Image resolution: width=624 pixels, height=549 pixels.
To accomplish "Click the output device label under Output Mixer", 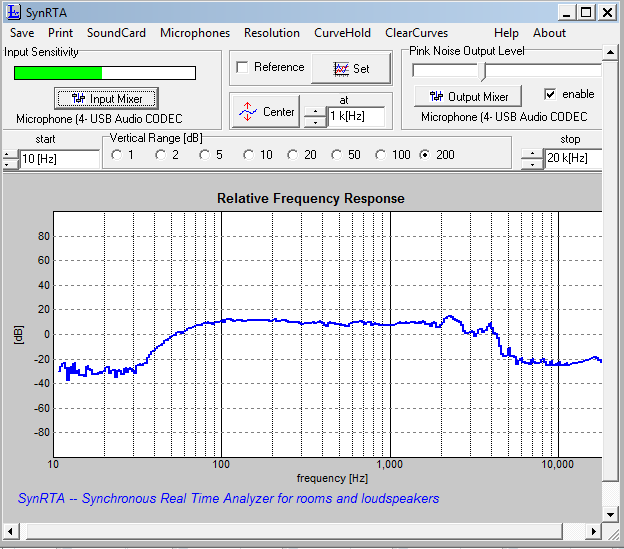I will pos(504,117).
